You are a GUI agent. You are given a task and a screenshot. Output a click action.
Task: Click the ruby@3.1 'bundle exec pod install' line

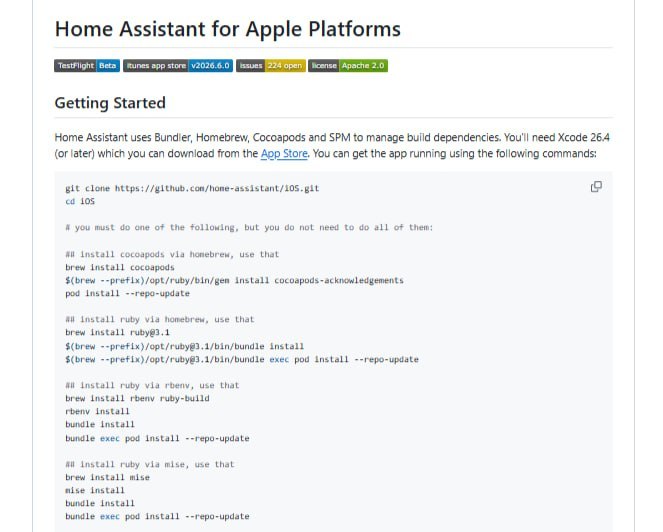(x=242, y=359)
